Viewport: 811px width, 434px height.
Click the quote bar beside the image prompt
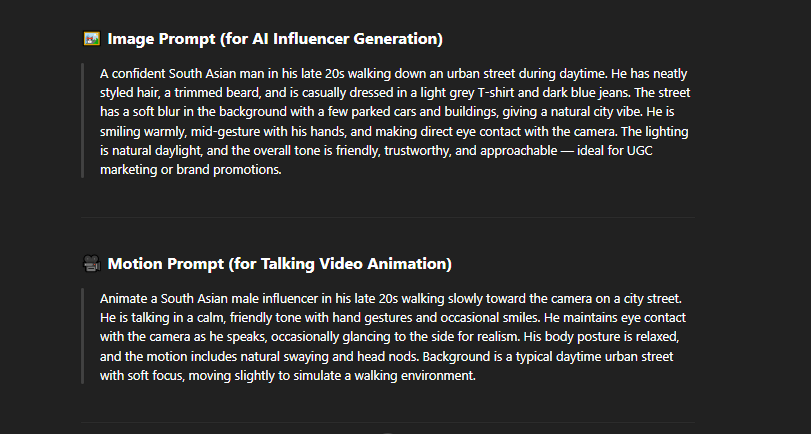pos(82,121)
